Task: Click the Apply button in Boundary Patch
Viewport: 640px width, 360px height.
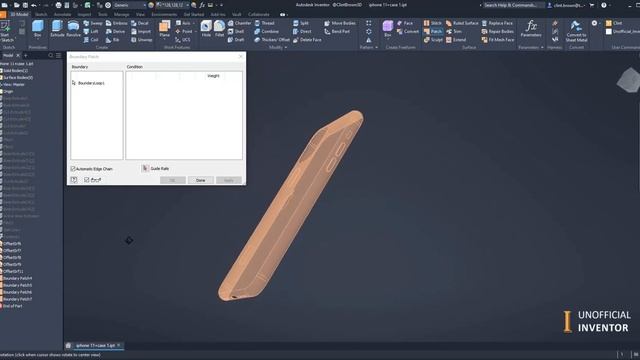Action: pos(229,180)
